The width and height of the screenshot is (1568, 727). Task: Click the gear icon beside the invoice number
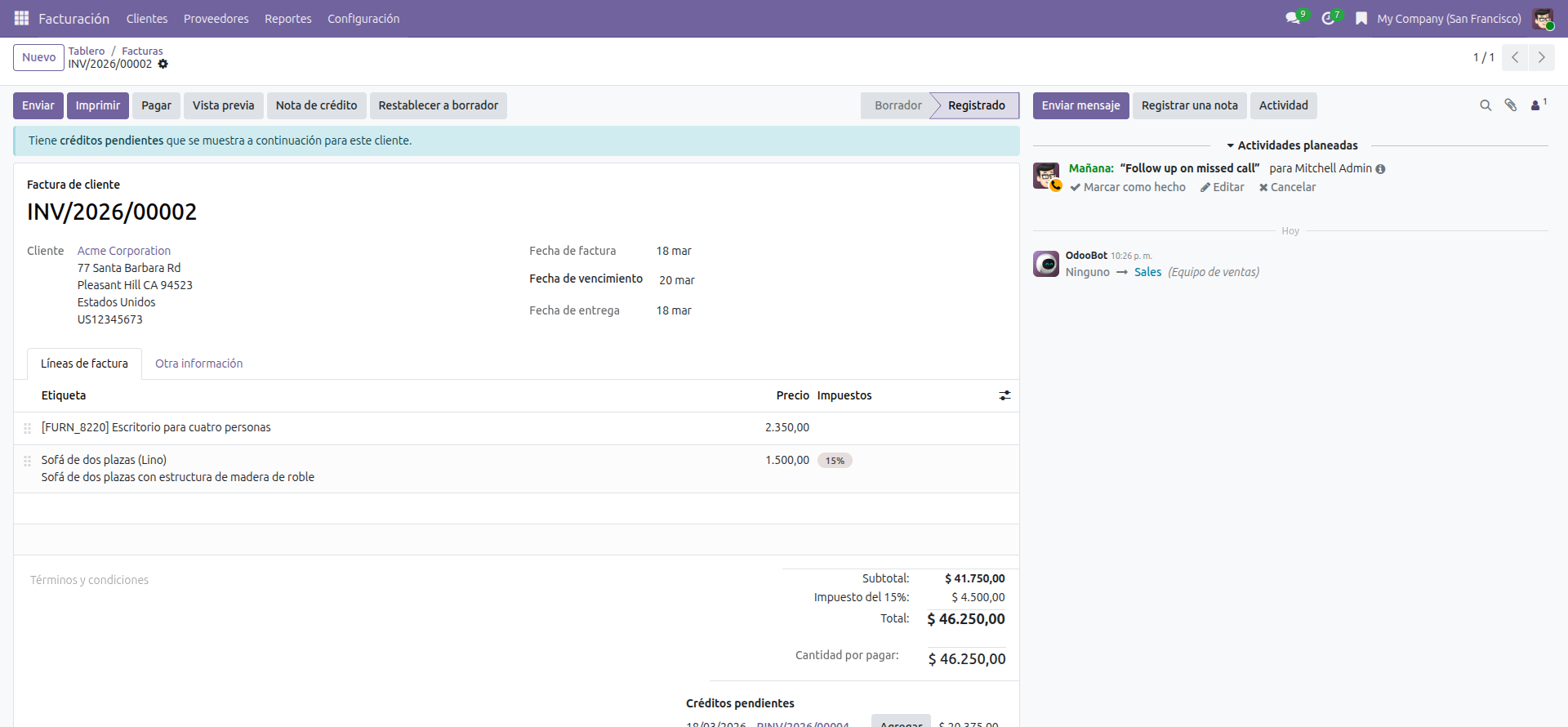(x=163, y=64)
